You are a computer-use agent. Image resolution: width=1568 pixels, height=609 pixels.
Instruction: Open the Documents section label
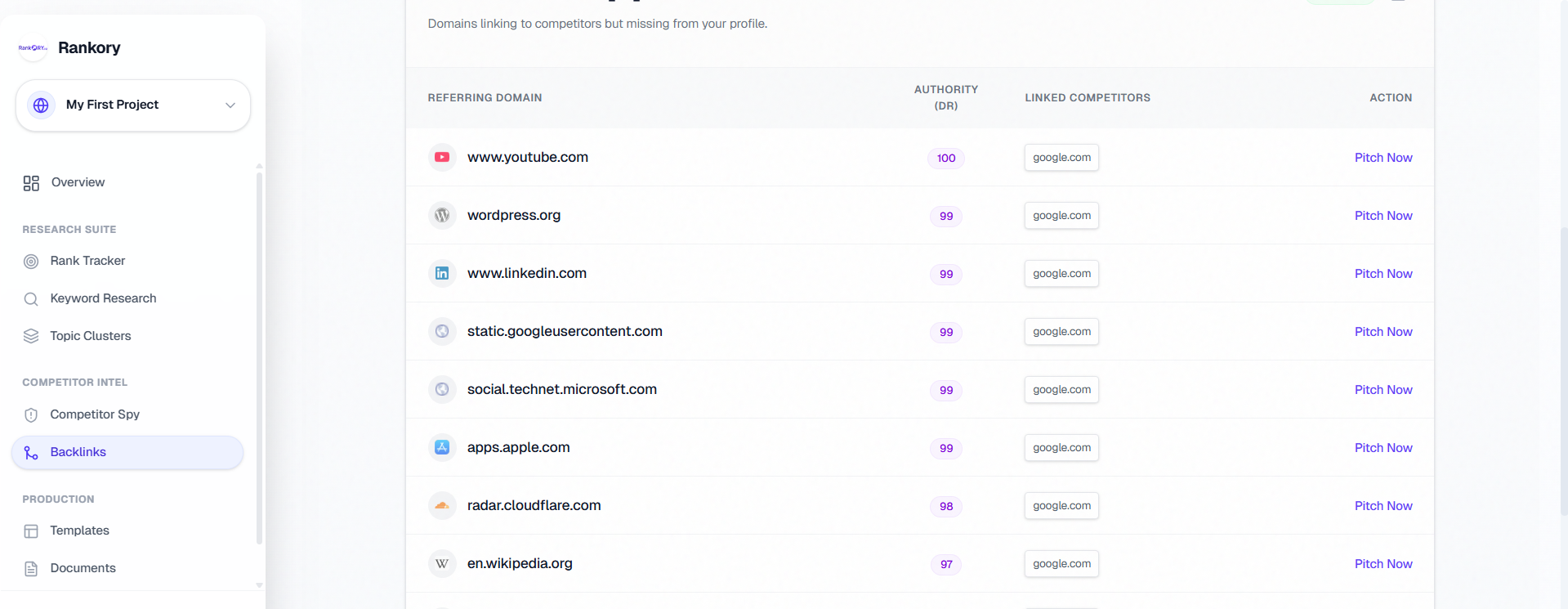coord(83,568)
